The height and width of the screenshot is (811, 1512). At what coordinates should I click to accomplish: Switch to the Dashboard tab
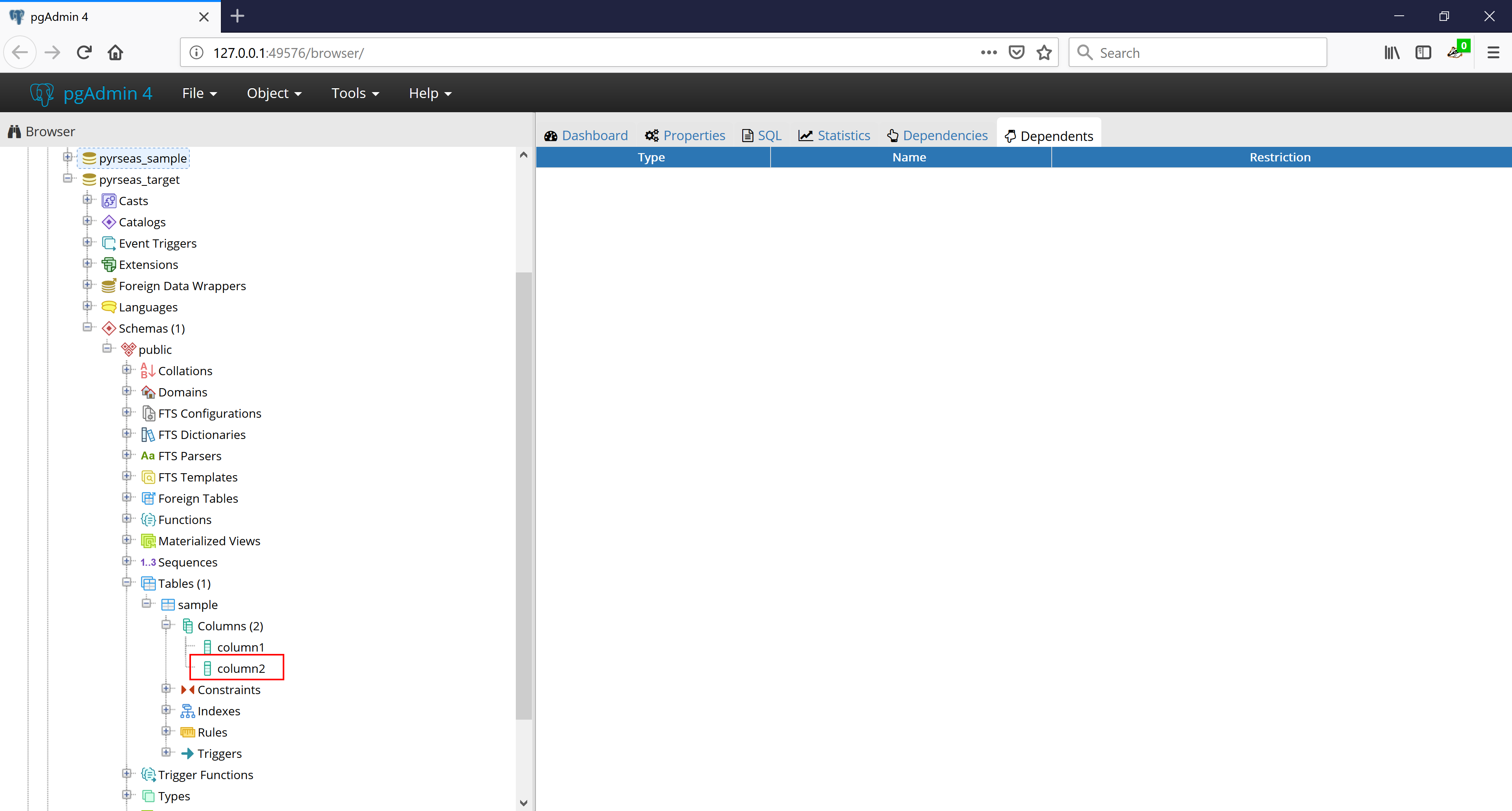[586, 135]
